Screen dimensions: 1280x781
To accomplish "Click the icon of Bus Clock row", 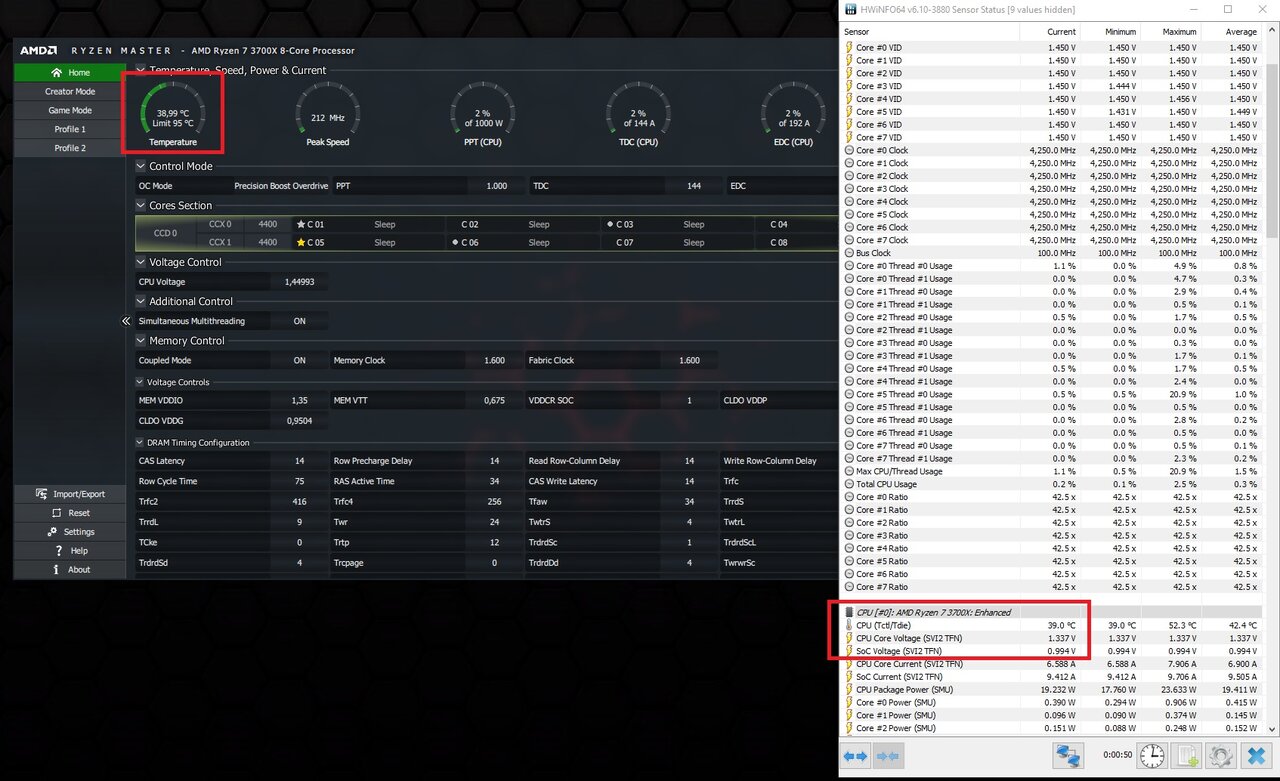I will [x=849, y=253].
